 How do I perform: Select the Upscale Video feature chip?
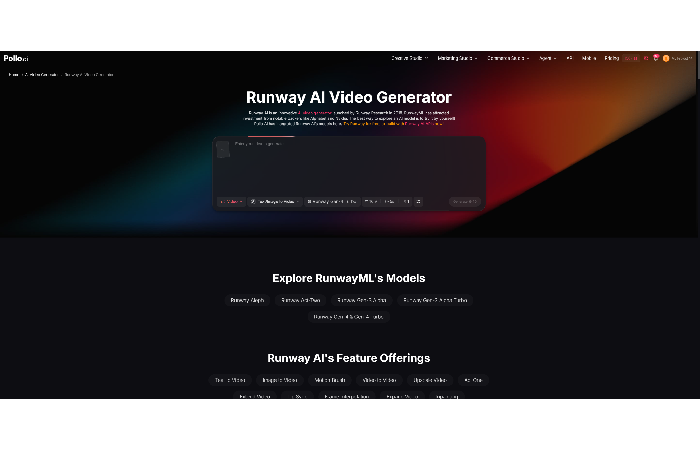(430, 380)
